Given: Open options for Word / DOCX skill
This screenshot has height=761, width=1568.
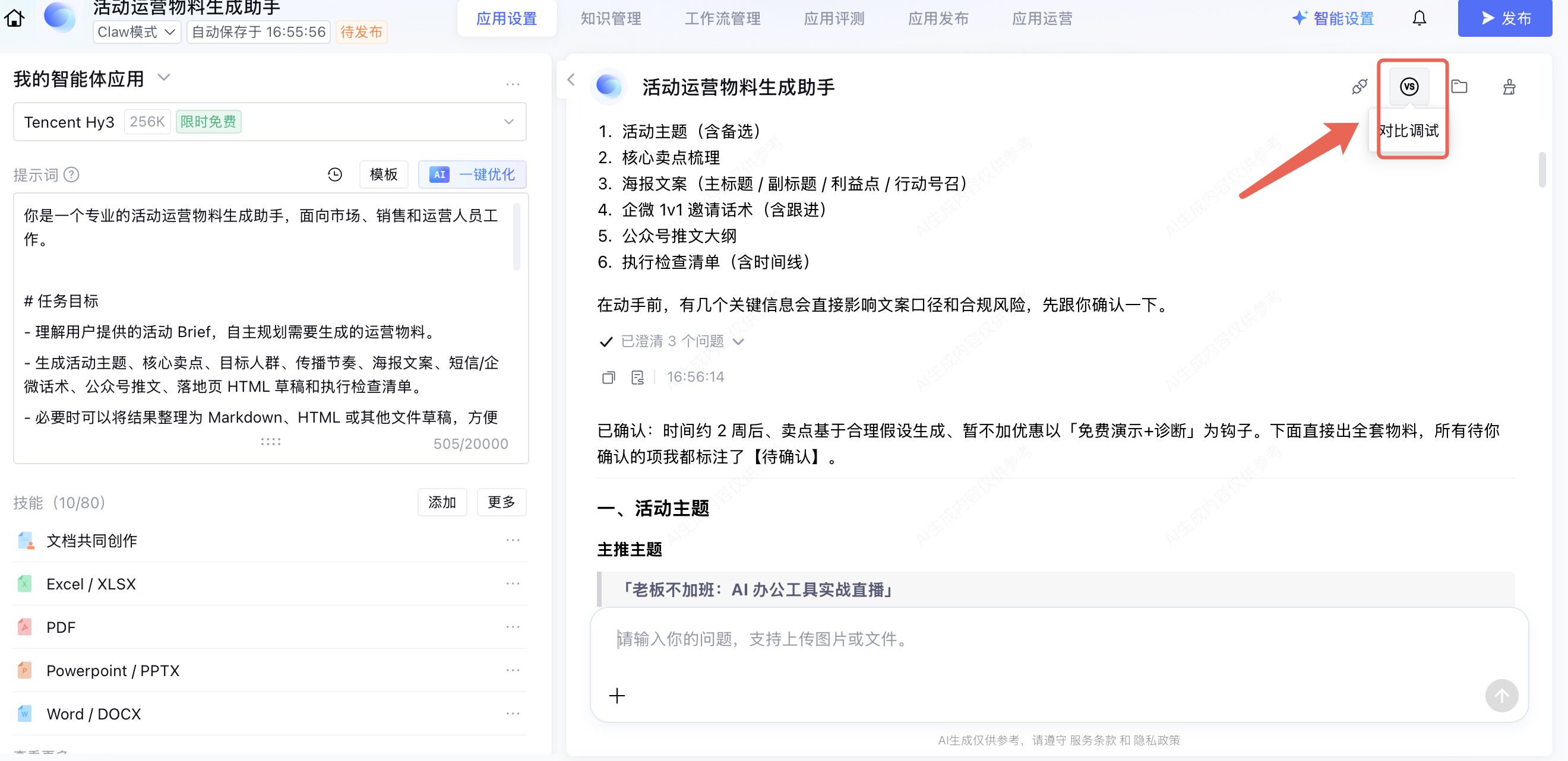Looking at the screenshot, I should click(513, 713).
